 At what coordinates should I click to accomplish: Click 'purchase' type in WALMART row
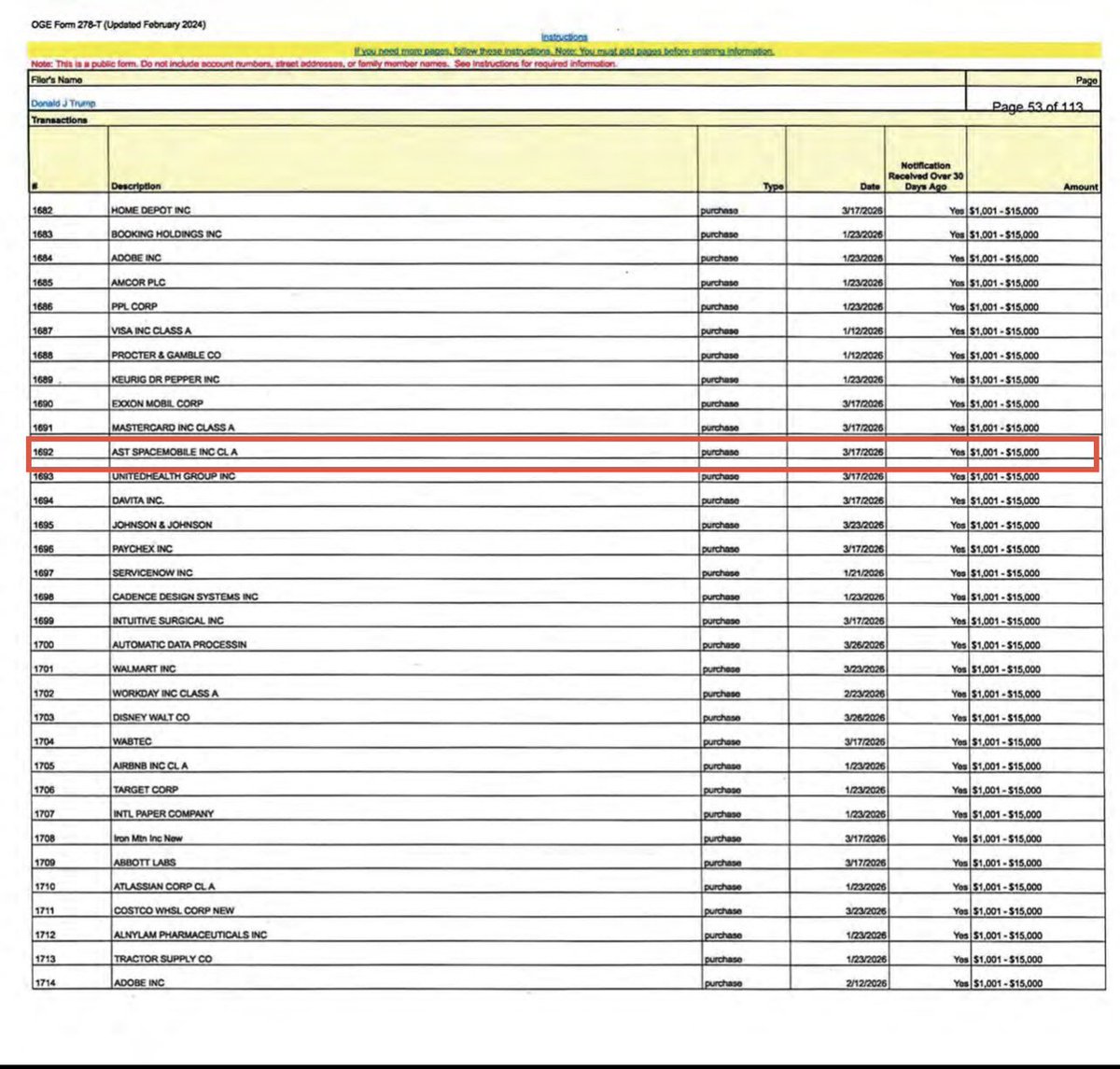(721, 669)
